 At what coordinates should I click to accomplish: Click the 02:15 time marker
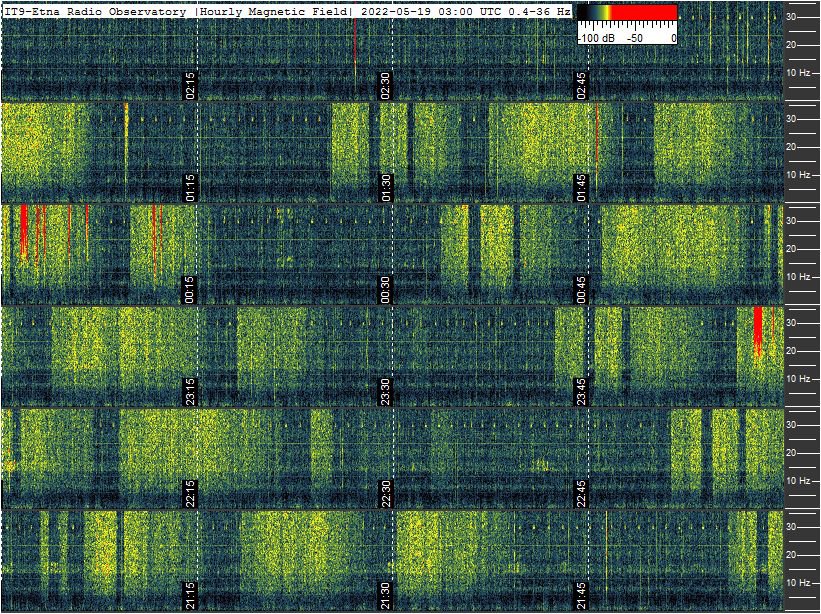tap(190, 85)
